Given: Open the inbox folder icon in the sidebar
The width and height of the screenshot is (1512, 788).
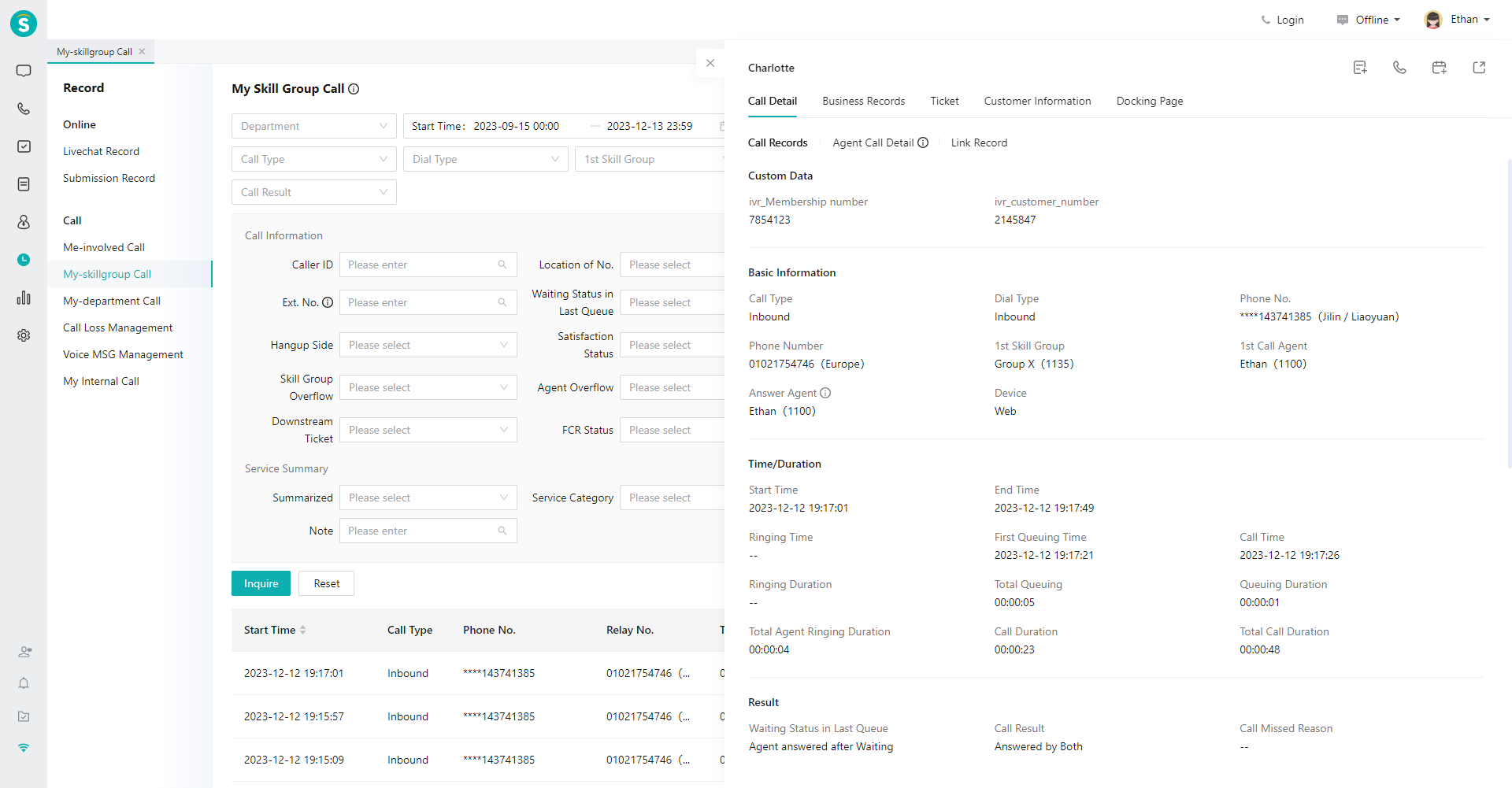Looking at the screenshot, I should point(24,716).
